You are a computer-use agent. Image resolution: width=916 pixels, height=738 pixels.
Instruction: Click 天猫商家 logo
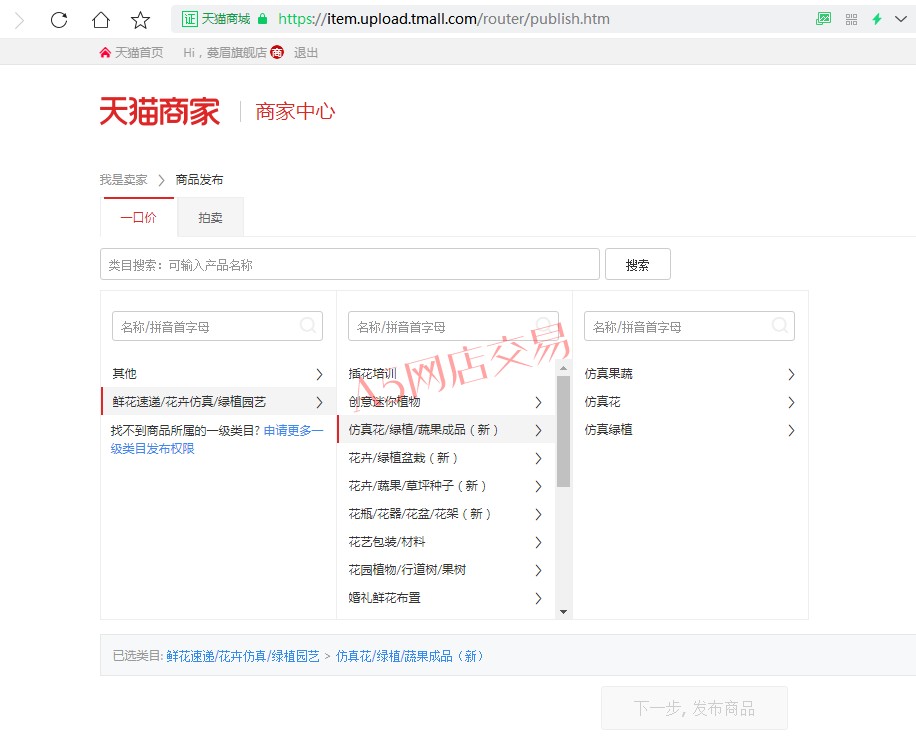[159, 111]
